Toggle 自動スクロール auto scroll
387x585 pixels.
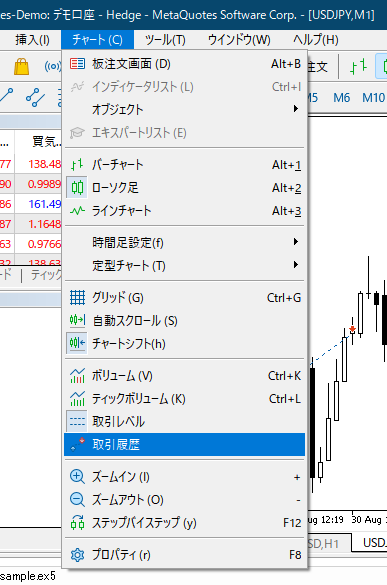185,321
